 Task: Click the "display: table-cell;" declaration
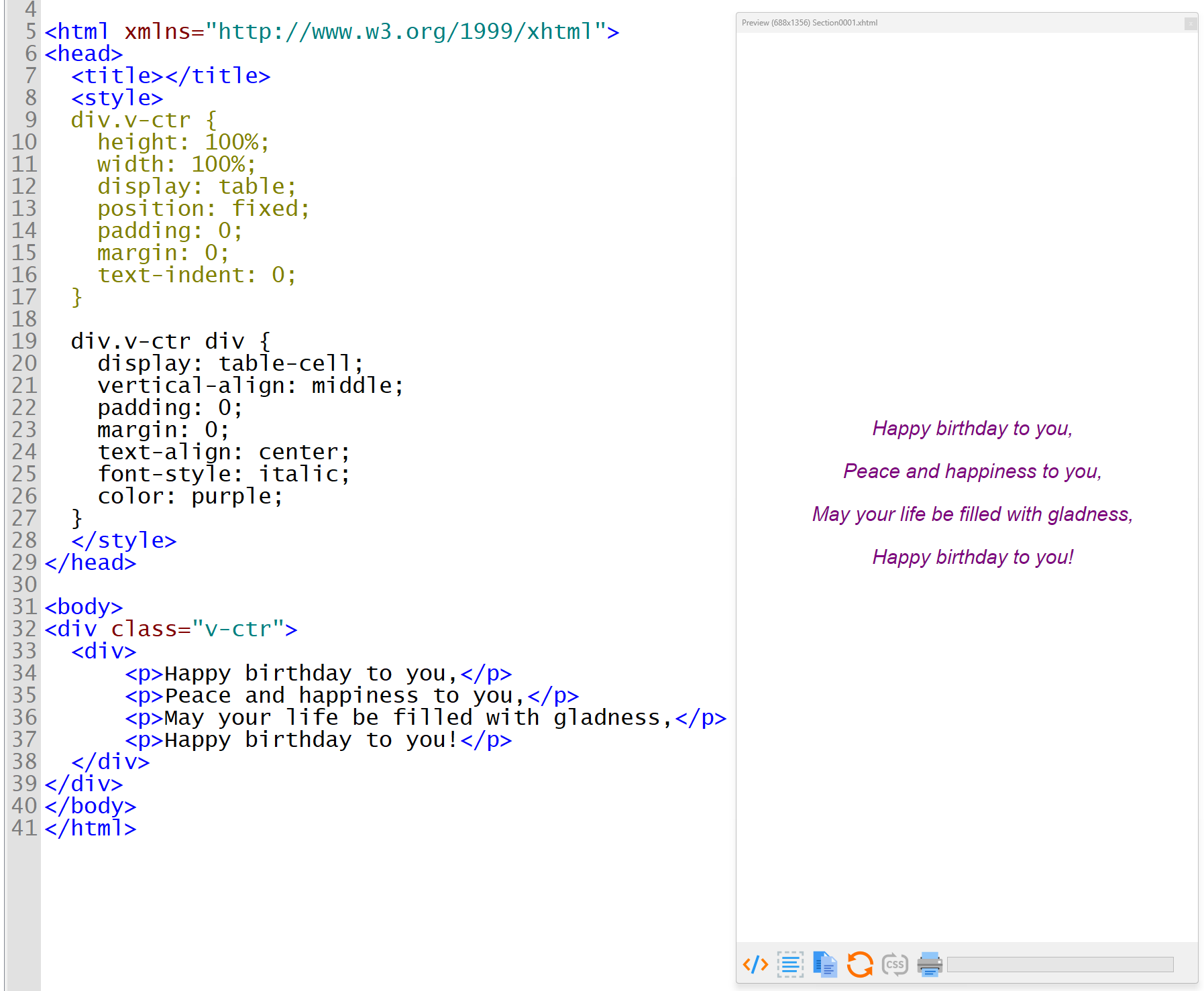(231, 363)
